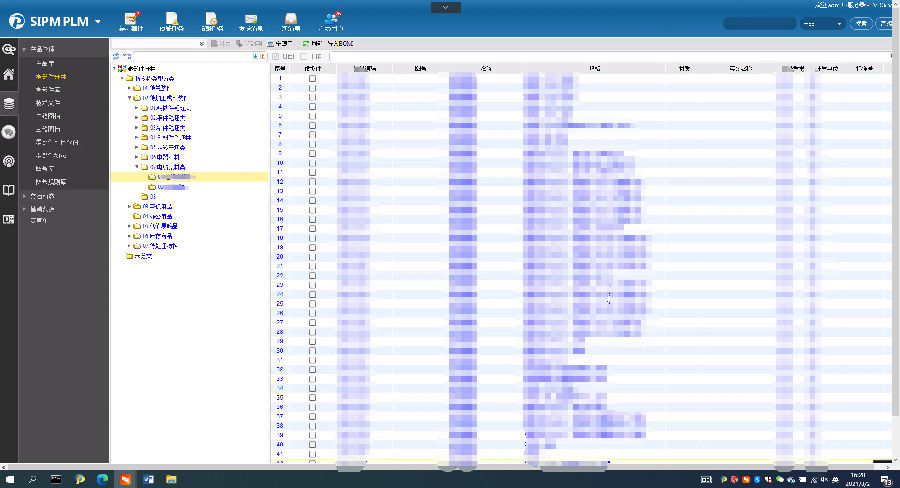The width and height of the screenshot is (900, 488).
Task: Open the search scope dropdown in header
Action: pyautogui.click(x=823, y=24)
